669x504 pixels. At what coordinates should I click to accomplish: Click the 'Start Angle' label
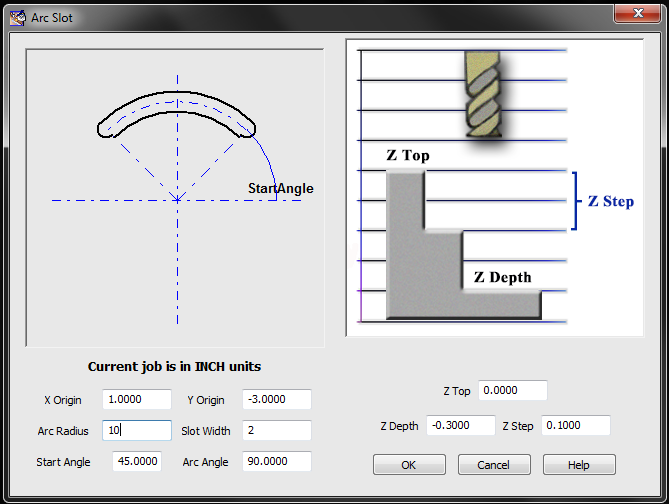click(x=63, y=462)
